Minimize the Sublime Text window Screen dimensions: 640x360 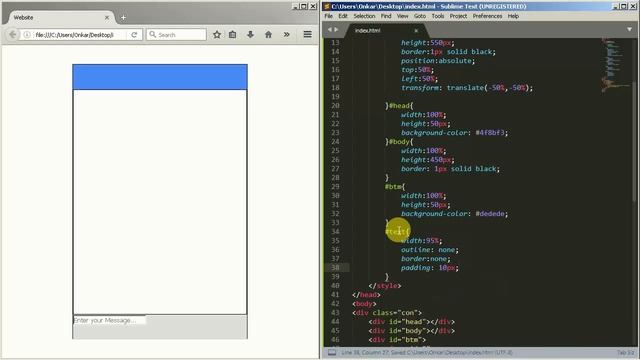point(616,6)
